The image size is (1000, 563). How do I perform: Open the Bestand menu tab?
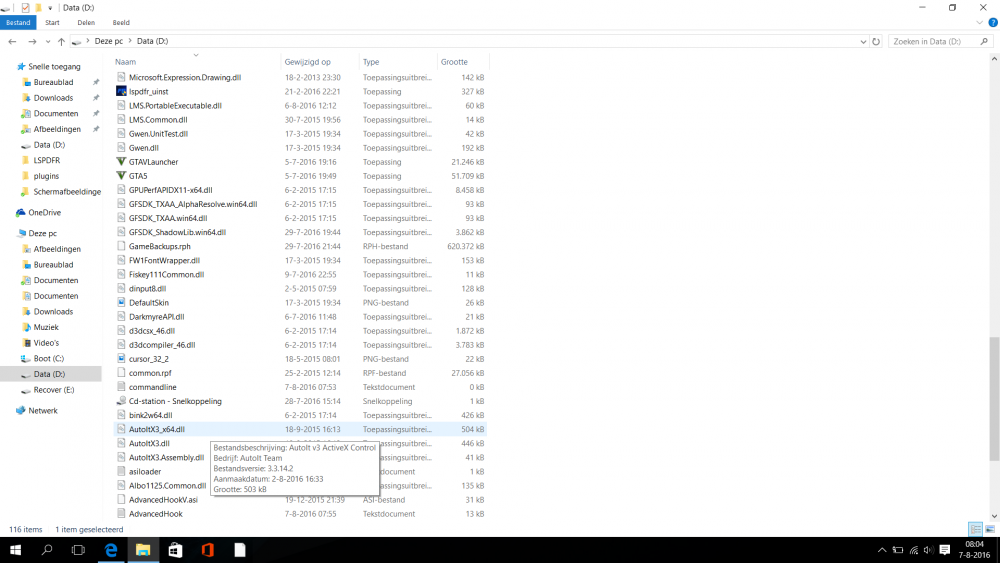click(18, 22)
